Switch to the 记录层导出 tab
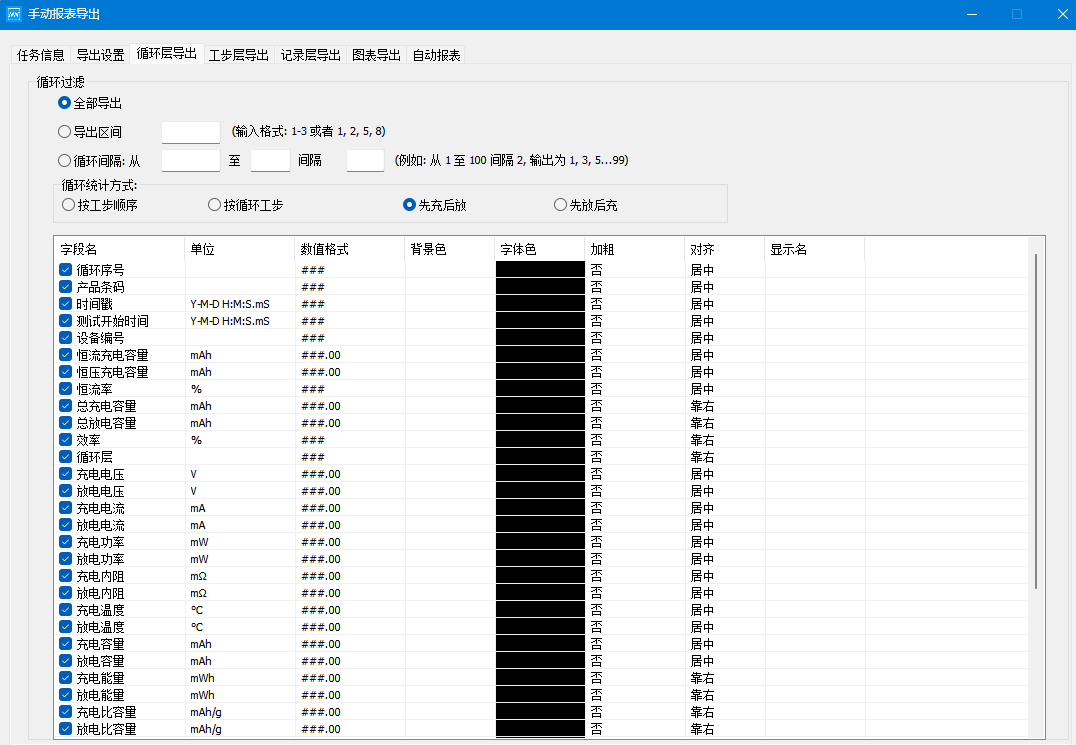1076x745 pixels. click(x=311, y=55)
